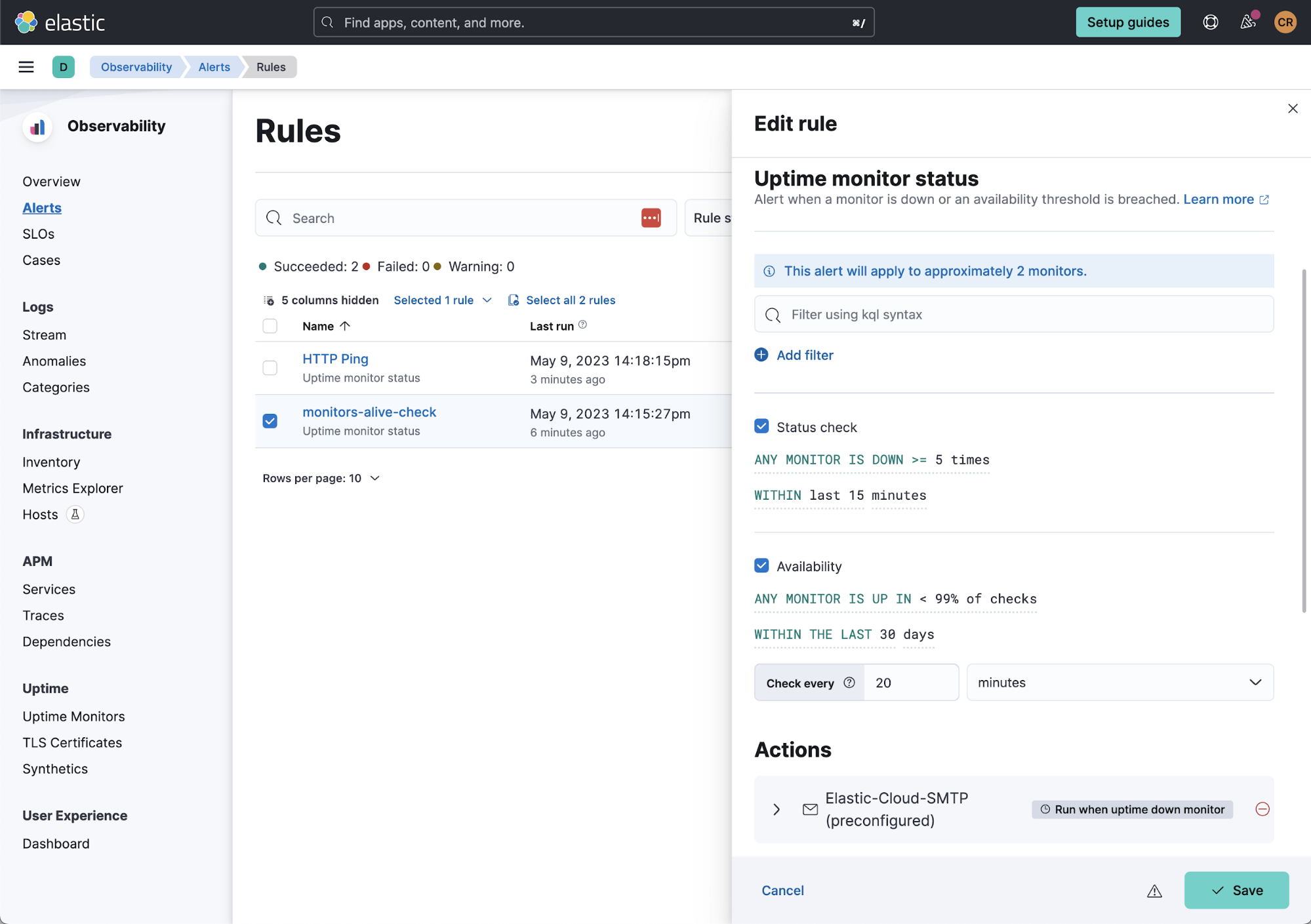Viewport: 1311px width, 924px height.
Task: Open the Rows per page 10 dropdown
Action: pyautogui.click(x=319, y=478)
